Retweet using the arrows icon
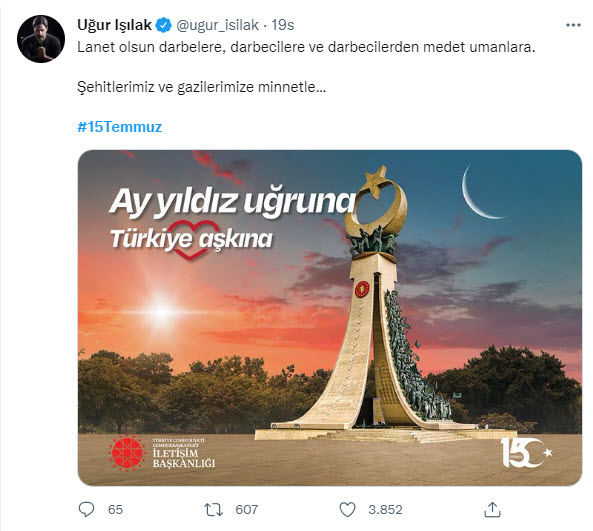This screenshot has height=531, width=593. pos(214,509)
